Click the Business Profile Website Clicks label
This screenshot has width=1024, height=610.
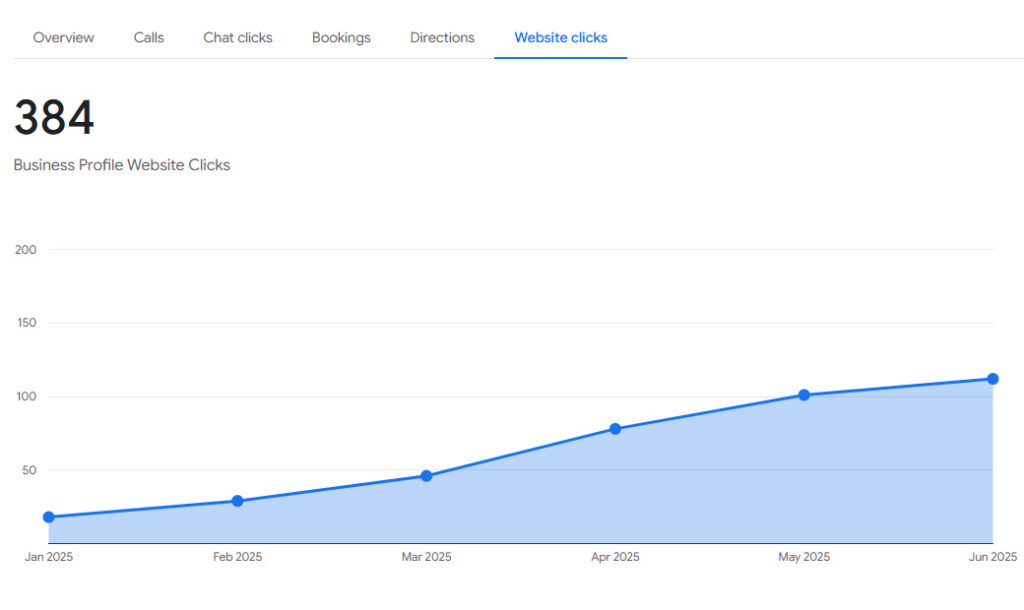pos(122,165)
